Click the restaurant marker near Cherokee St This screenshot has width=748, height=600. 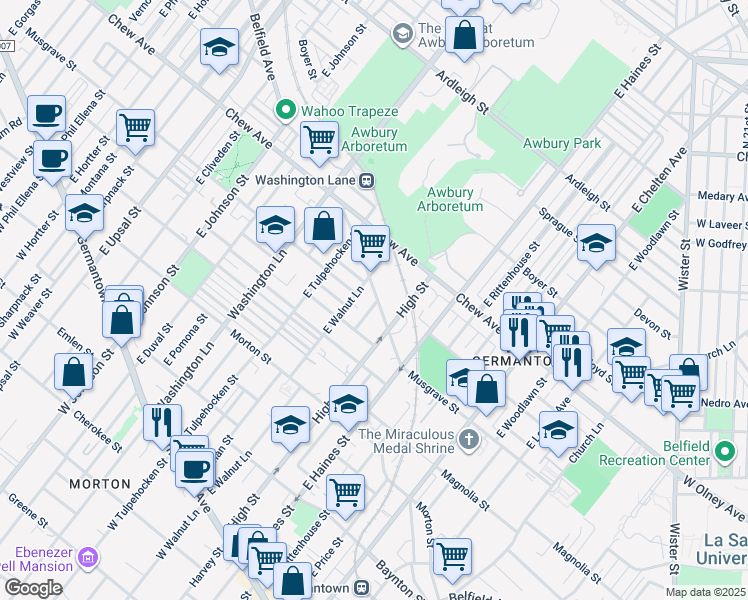pos(163,425)
